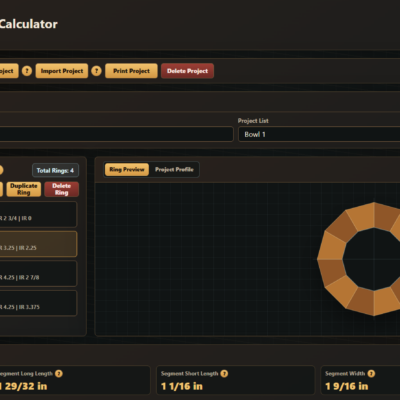Click the Print Project button

tap(131, 71)
